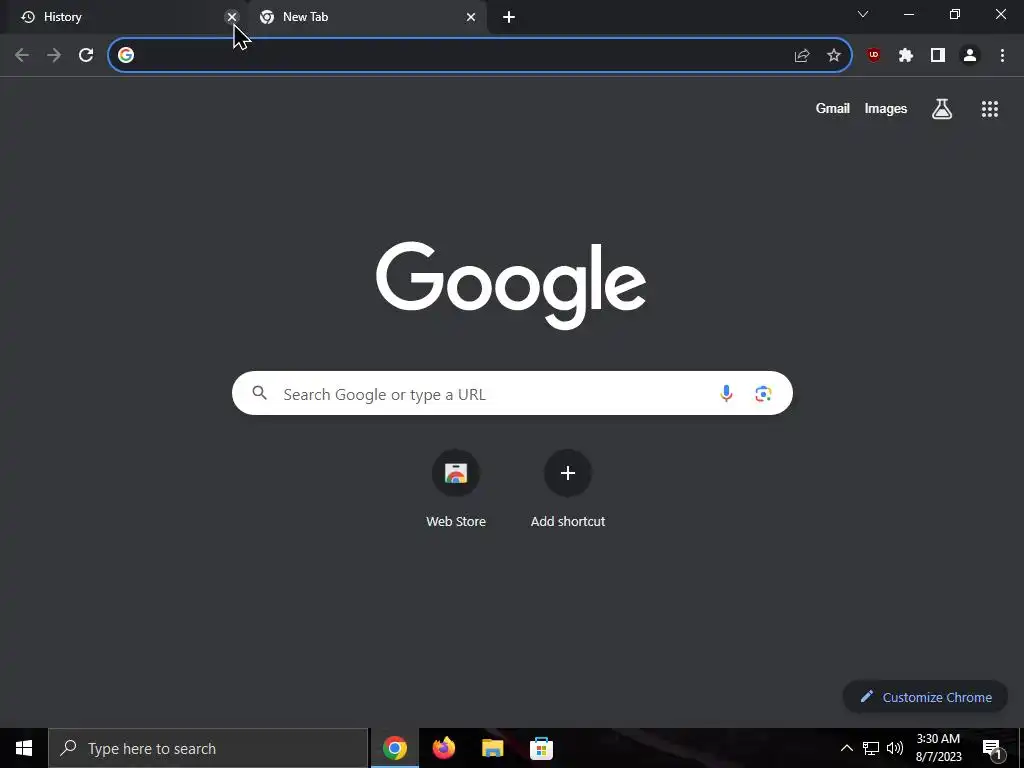This screenshot has width=1024, height=768.
Task: Open Chrome's three-dot menu
Action: pyautogui.click(x=1002, y=55)
